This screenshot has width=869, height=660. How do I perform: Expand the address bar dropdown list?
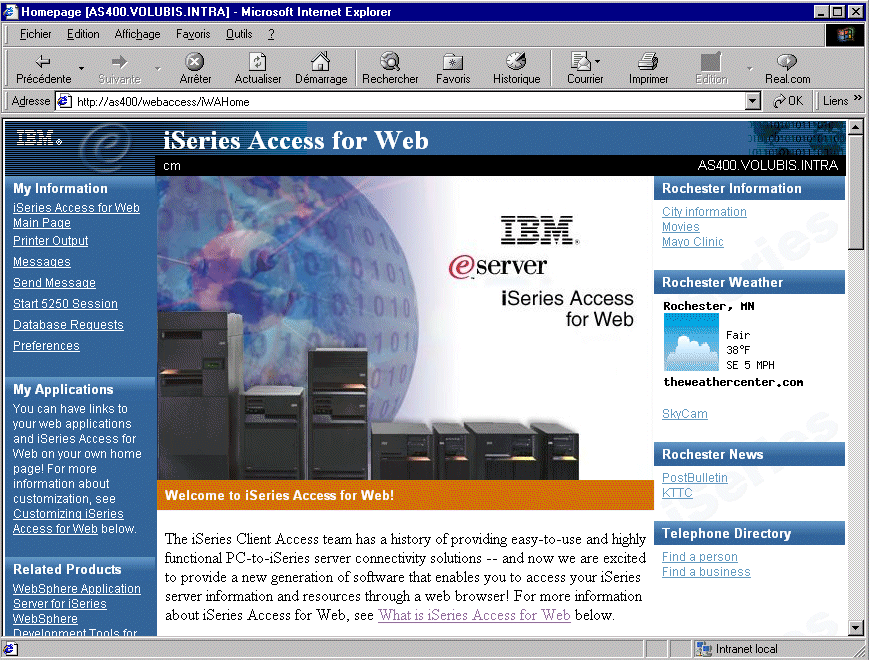tap(752, 101)
